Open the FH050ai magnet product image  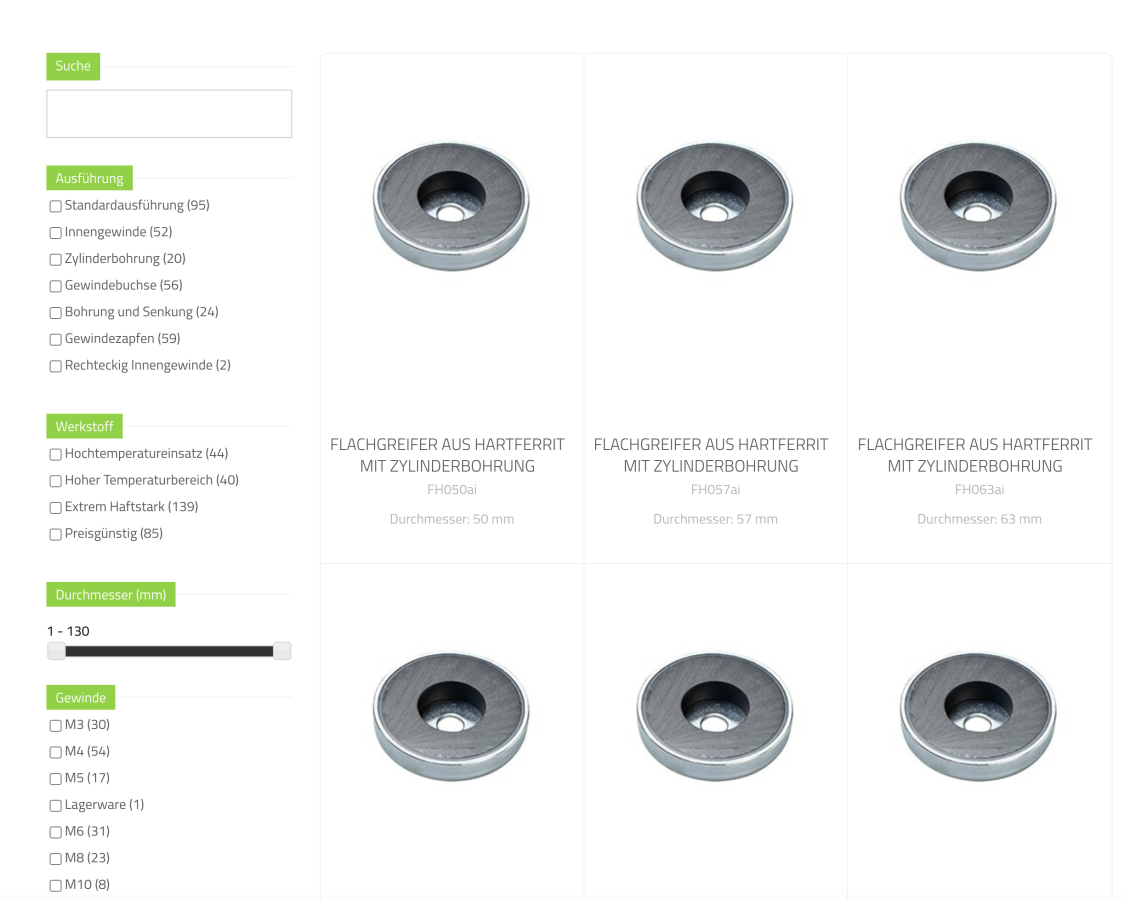pos(451,206)
